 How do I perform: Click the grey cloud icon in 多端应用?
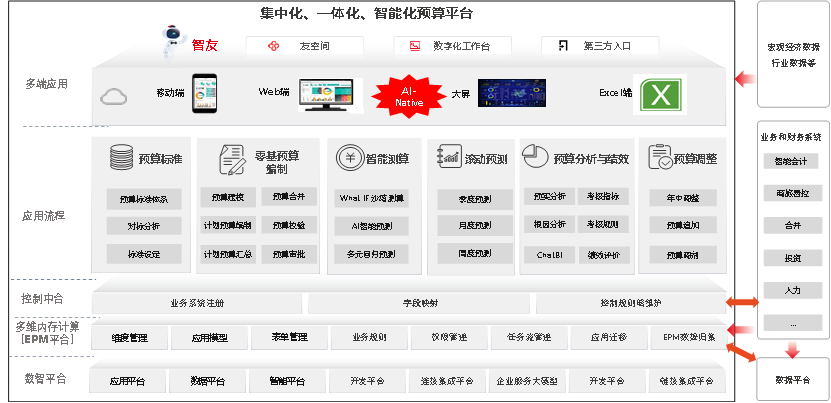coord(113,97)
